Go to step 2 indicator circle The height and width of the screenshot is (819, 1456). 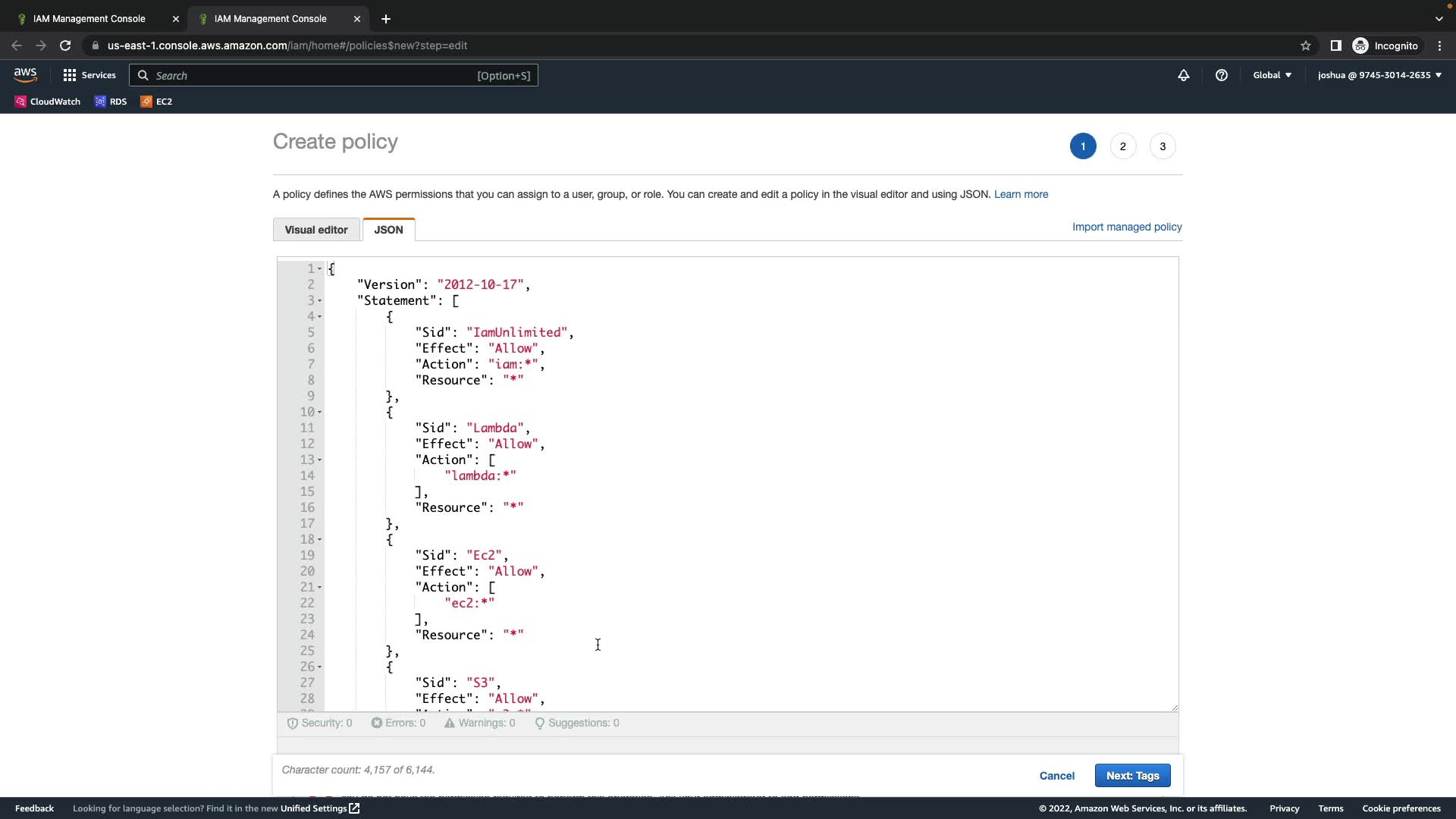[x=1122, y=146]
